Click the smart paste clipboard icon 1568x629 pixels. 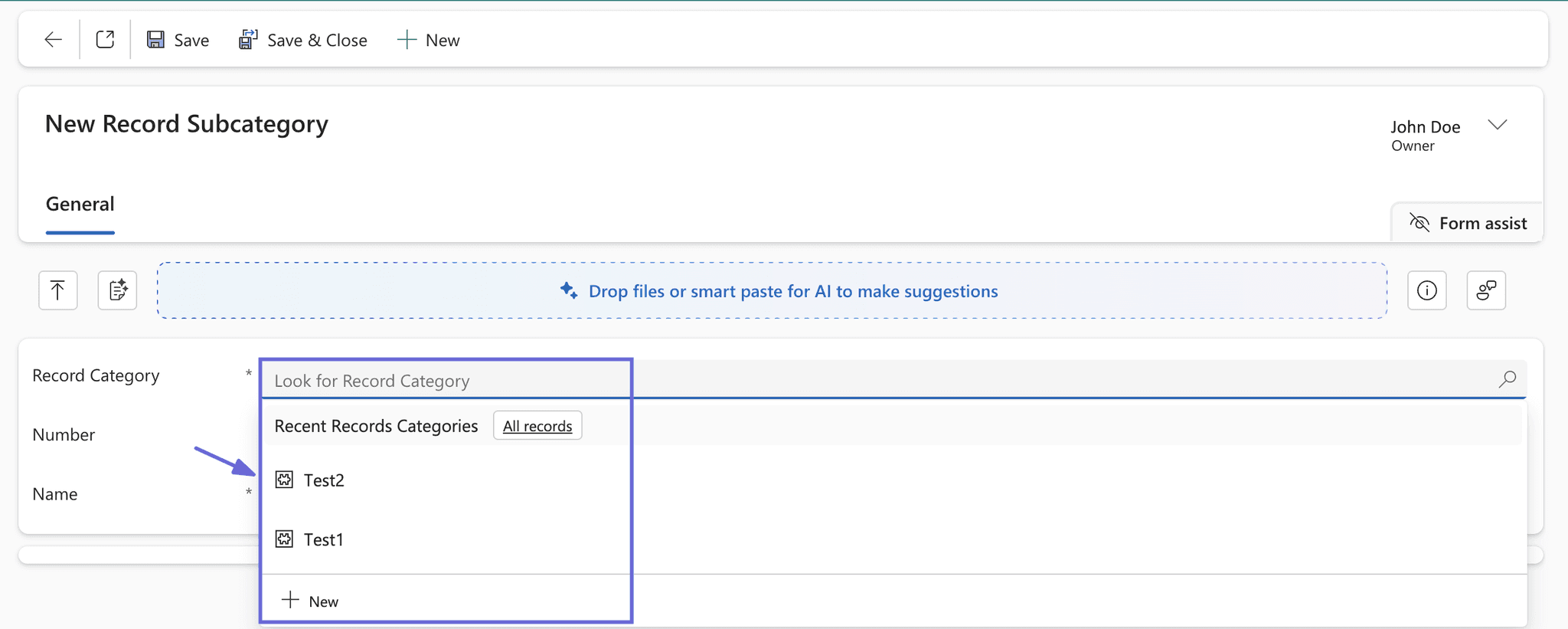(x=117, y=290)
